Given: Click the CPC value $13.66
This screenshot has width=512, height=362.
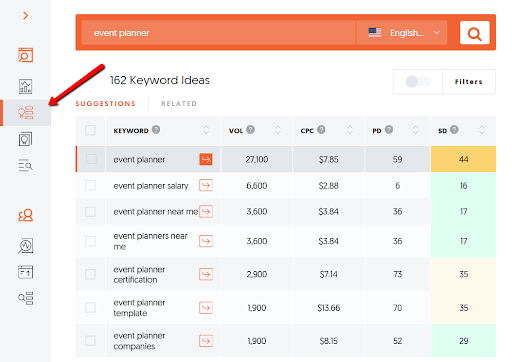Looking at the screenshot, I should click(x=329, y=308).
